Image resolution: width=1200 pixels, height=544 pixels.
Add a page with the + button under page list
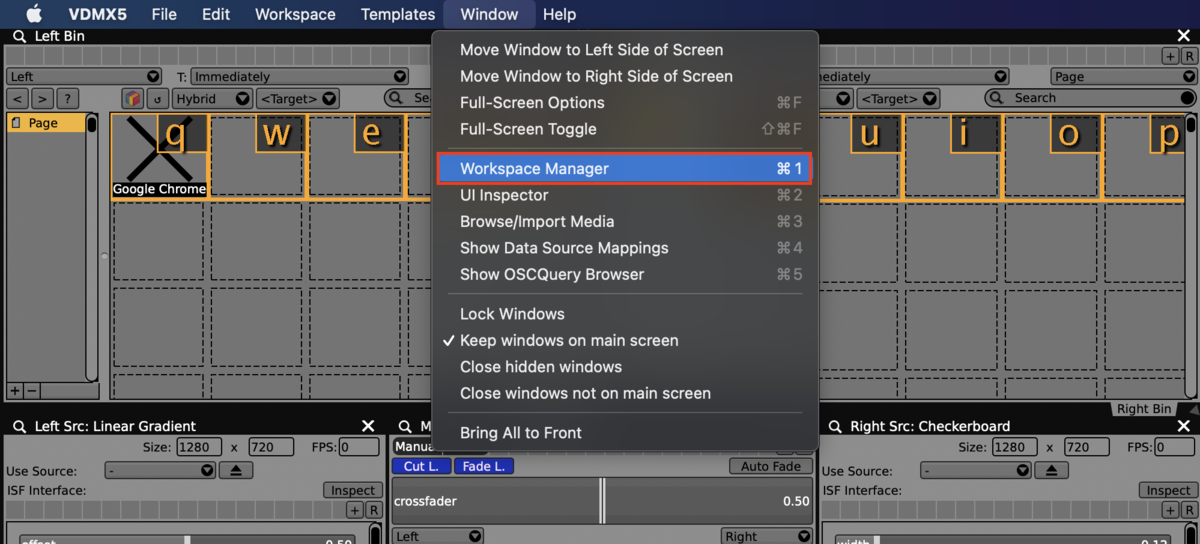(x=15, y=391)
